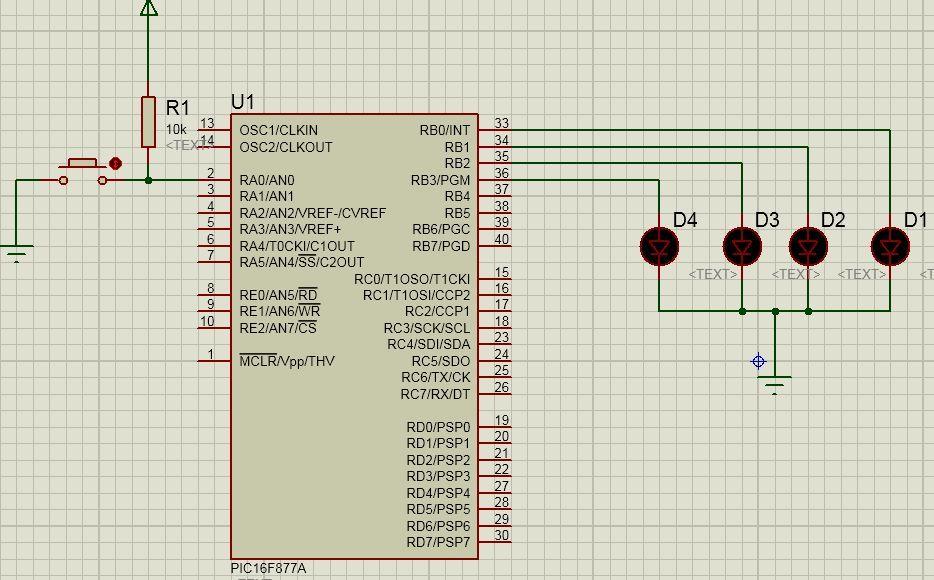Image resolution: width=934 pixels, height=580 pixels.
Task: Click pin label RA0/AN0
Action: 267,180
